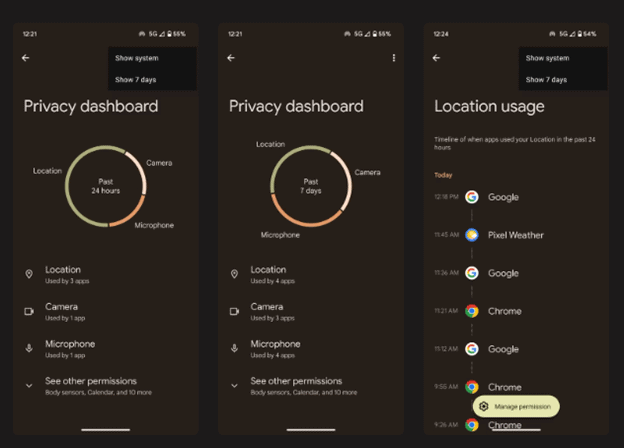The height and width of the screenshot is (448, 624).
Task: Tap Google icon at 11:12 AM entry
Action: coord(472,349)
